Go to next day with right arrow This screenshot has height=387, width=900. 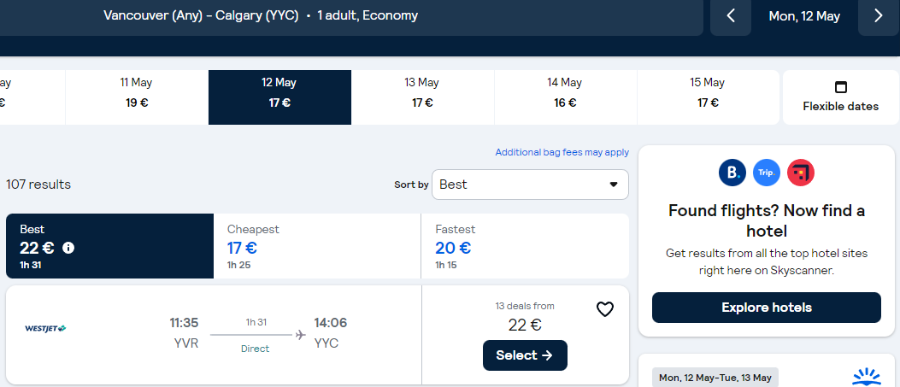[x=878, y=16]
